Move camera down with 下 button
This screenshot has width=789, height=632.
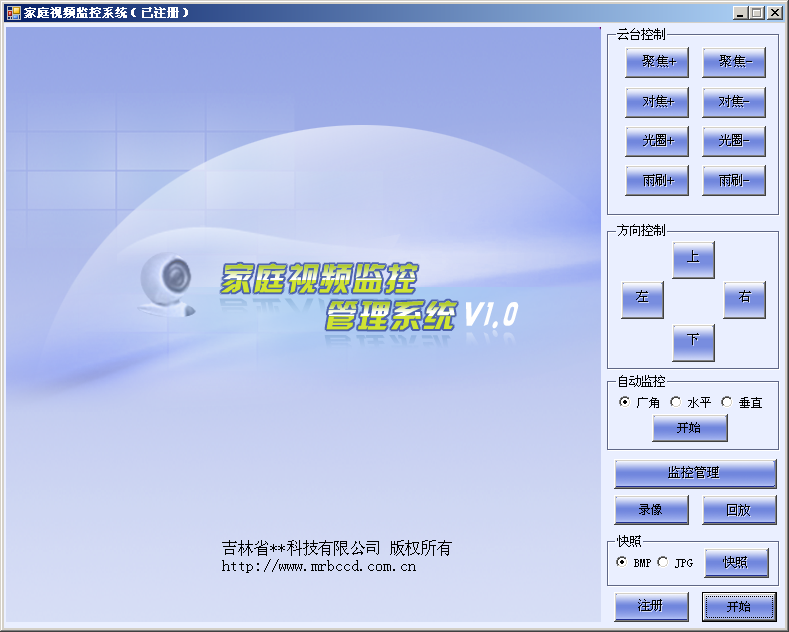[x=693, y=343]
